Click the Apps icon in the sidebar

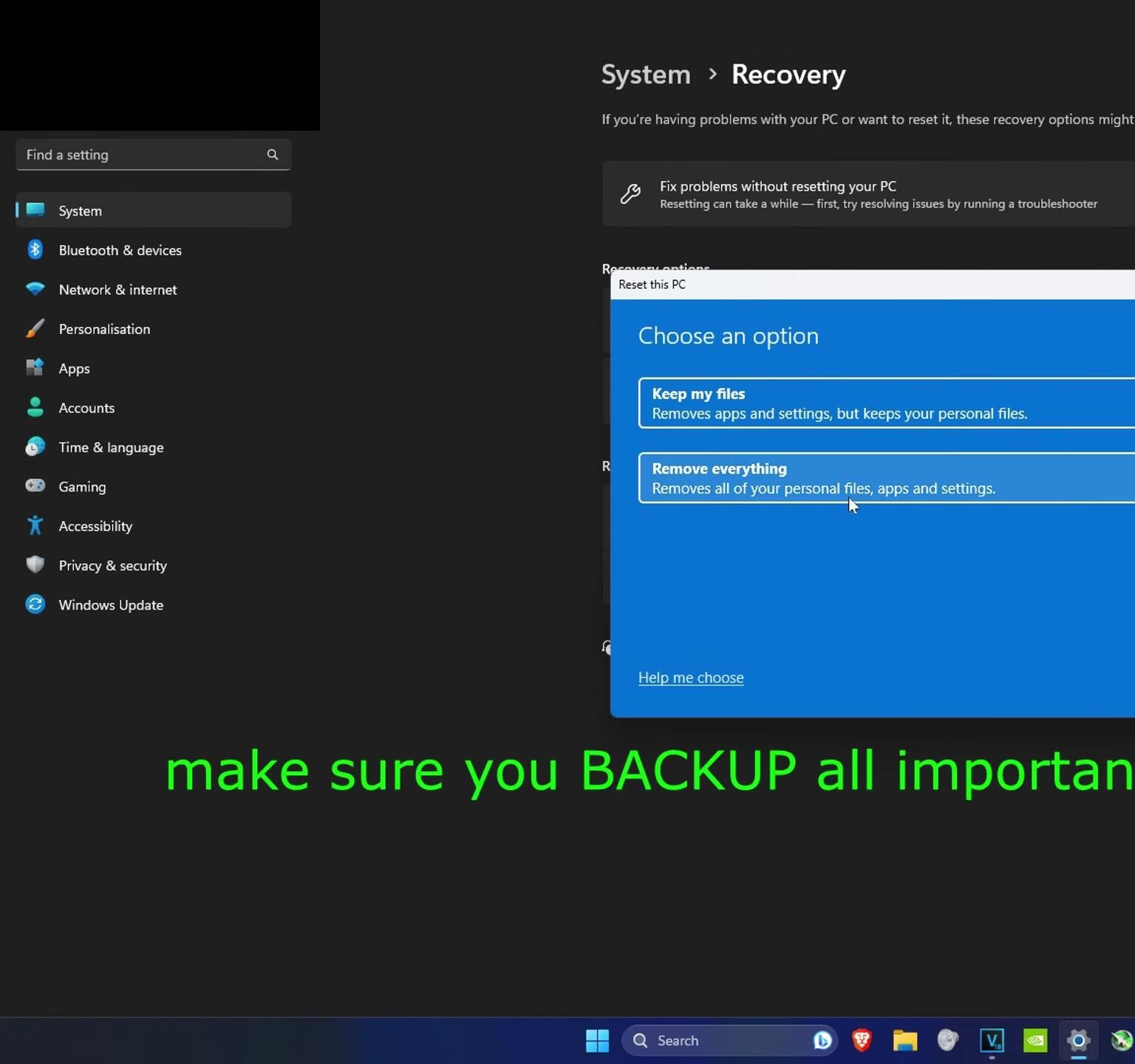(x=35, y=367)
